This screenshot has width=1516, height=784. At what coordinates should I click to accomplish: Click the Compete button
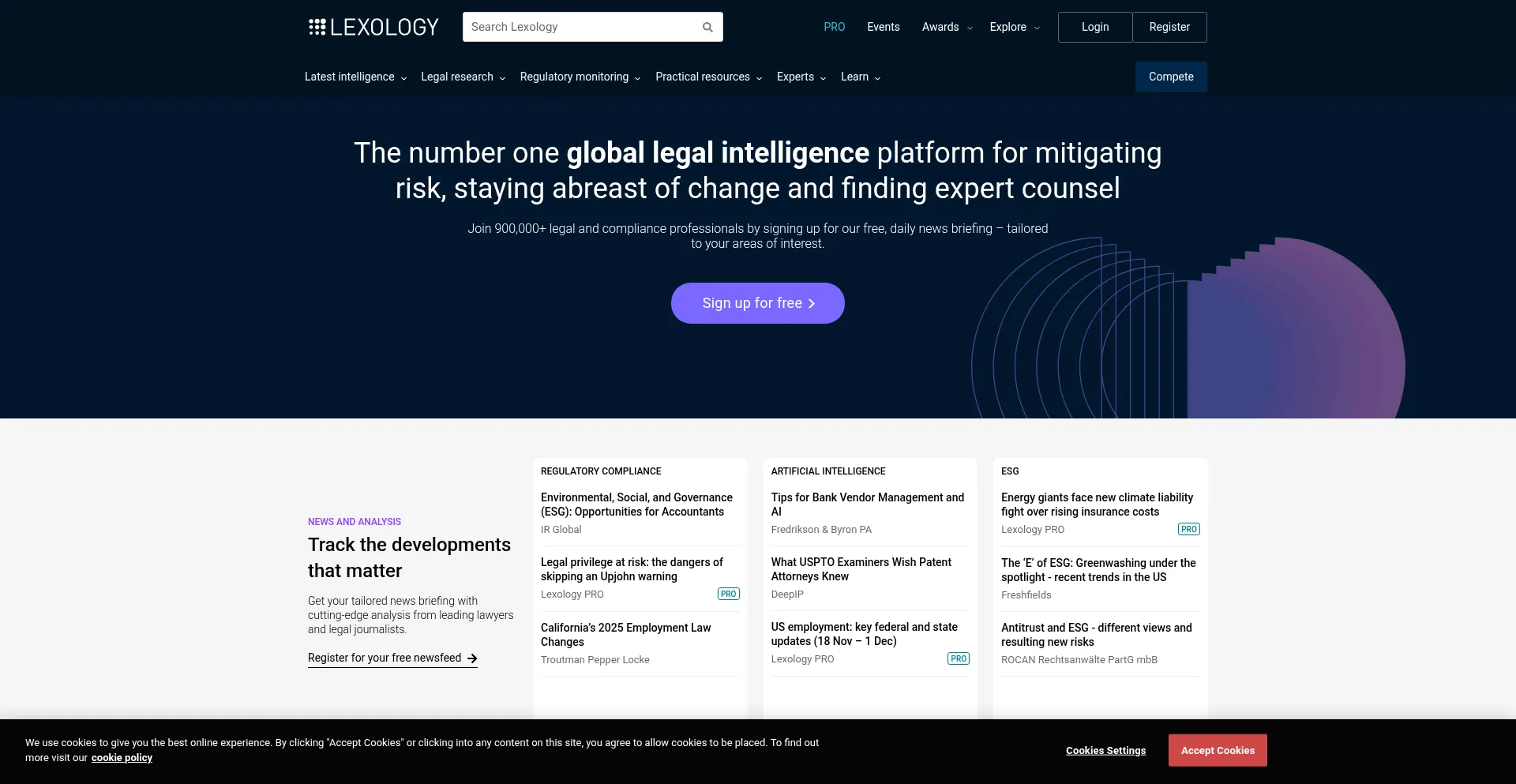pyautogui.click(x=1170, y=77)
